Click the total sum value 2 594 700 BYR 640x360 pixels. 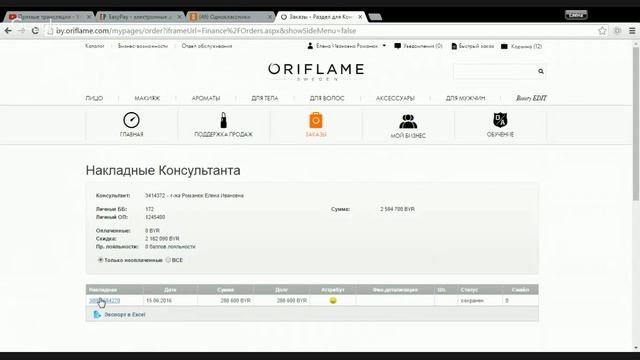[398, 209]
